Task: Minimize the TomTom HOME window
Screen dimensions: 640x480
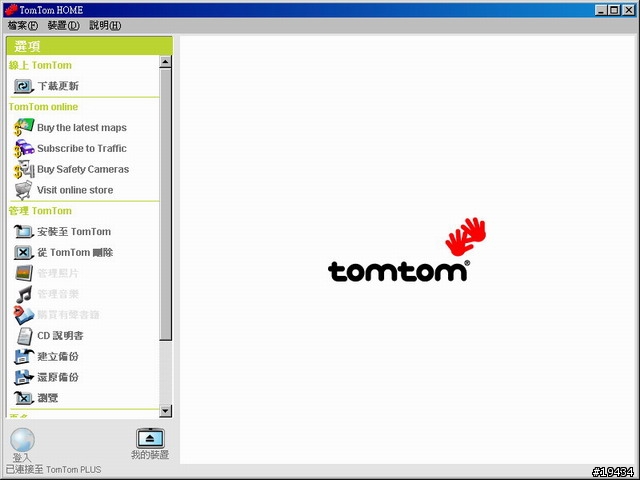Action: (601, 10)
